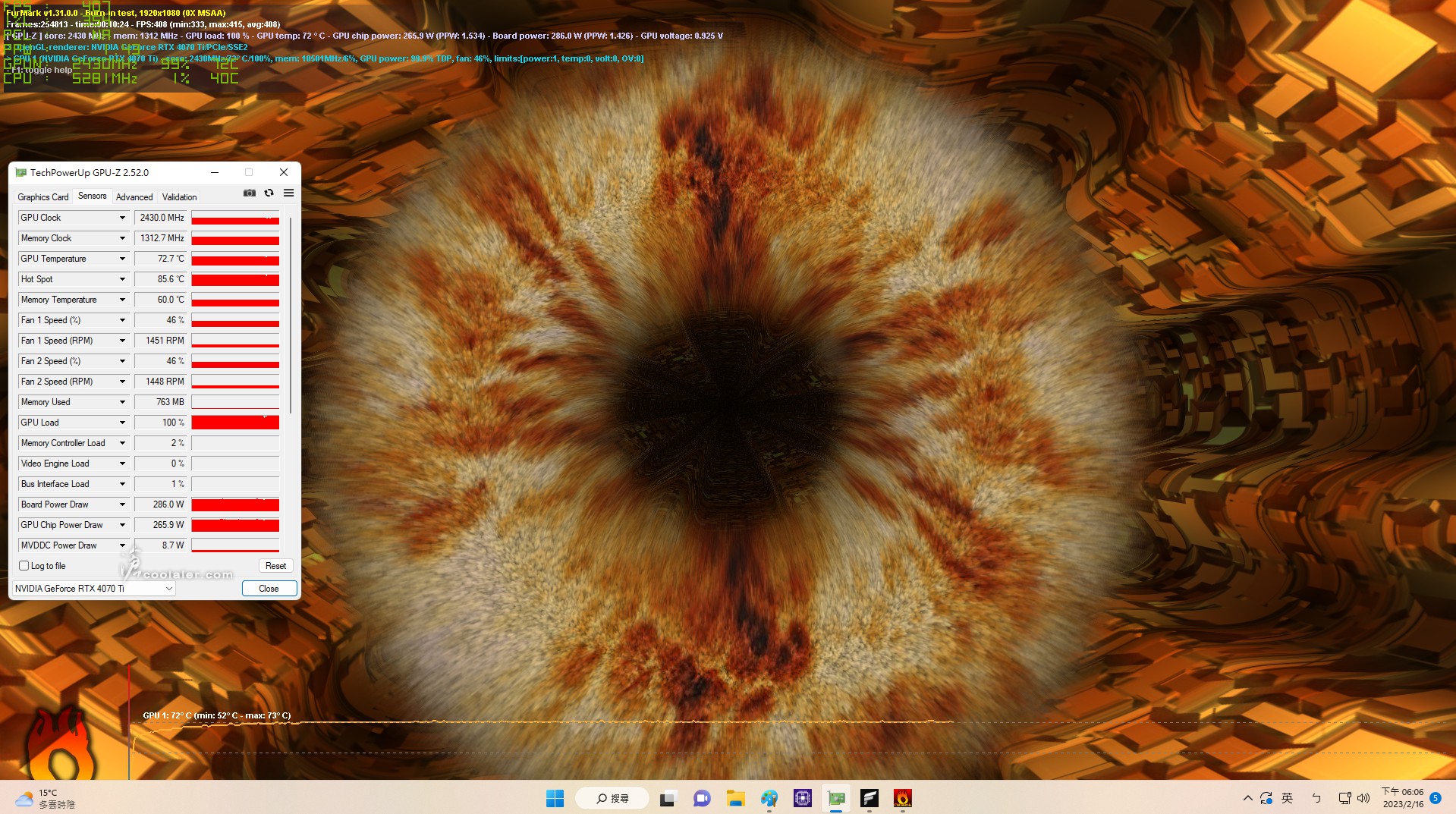The width and height of the screenshot is (1456, 814).
Task: Click the FurMark GPU temperature graph label
Action: point(217,715)
